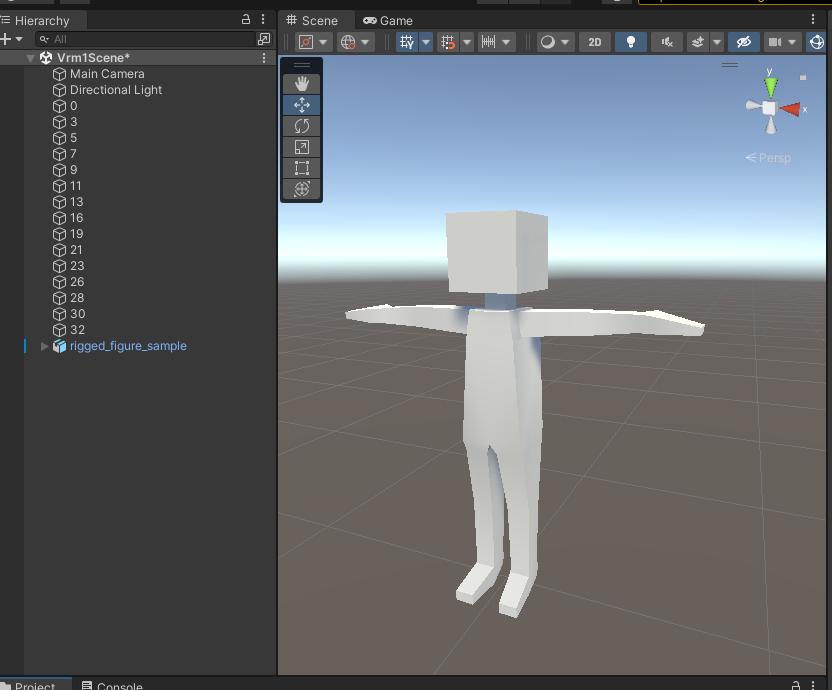Open the create menu in the Hierarchy
832x690 pixels.
8,39
